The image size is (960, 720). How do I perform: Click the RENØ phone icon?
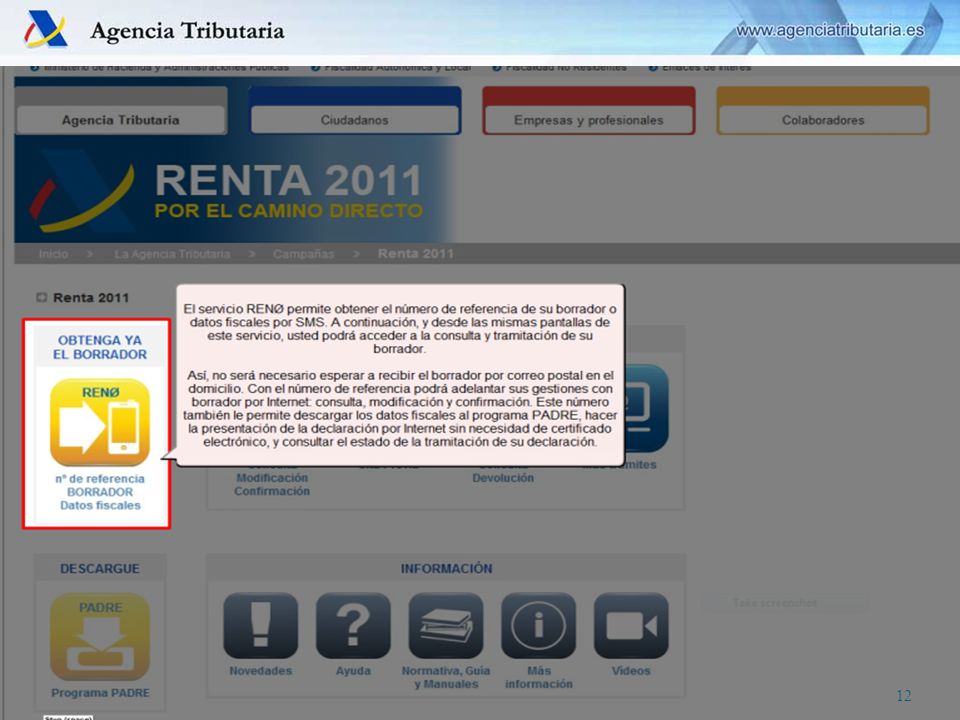(x=100, y=422)
